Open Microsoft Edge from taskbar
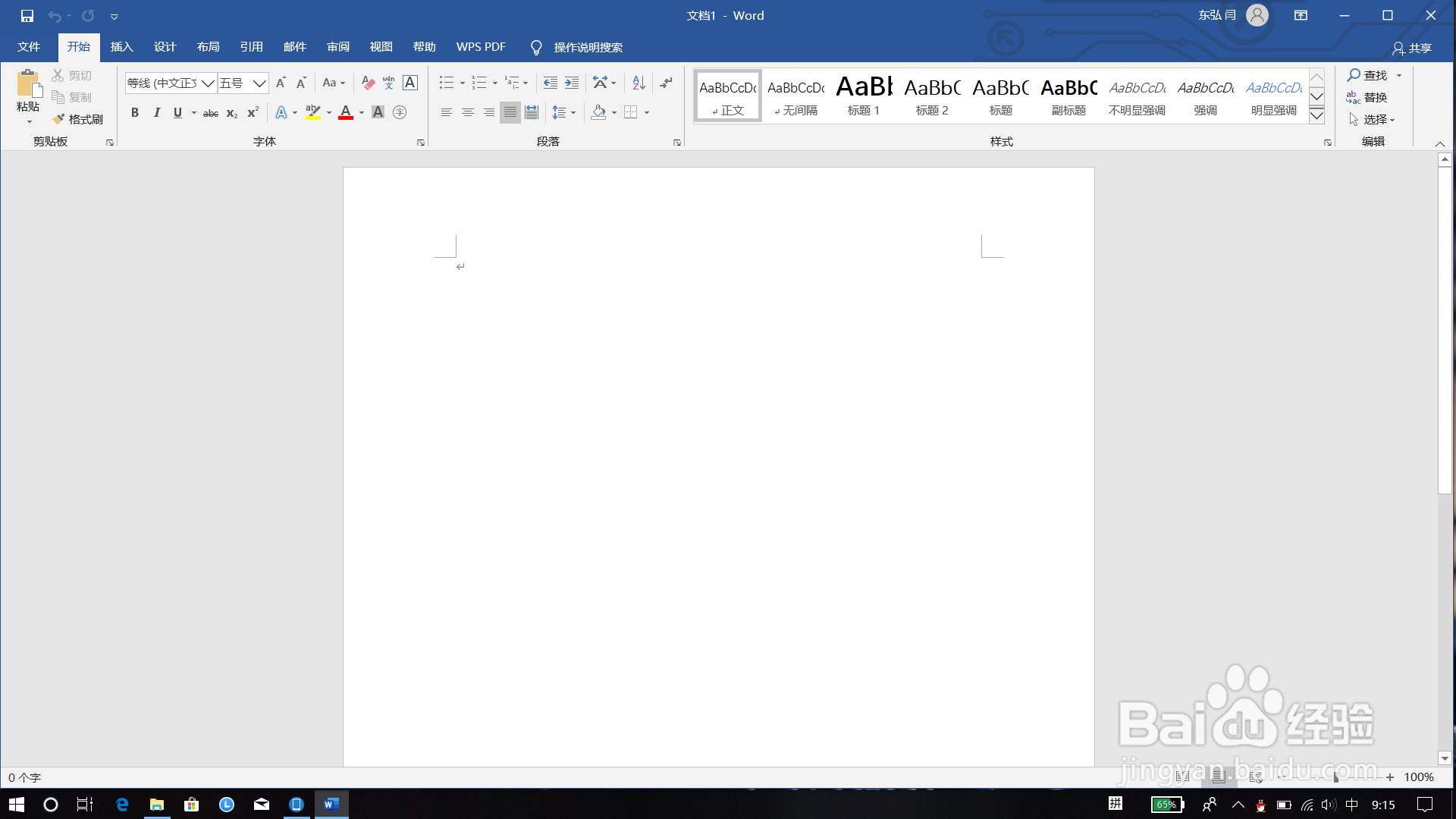Image resolution: width=1456 pixels, height=819 pixels. [x=121, y=805]
